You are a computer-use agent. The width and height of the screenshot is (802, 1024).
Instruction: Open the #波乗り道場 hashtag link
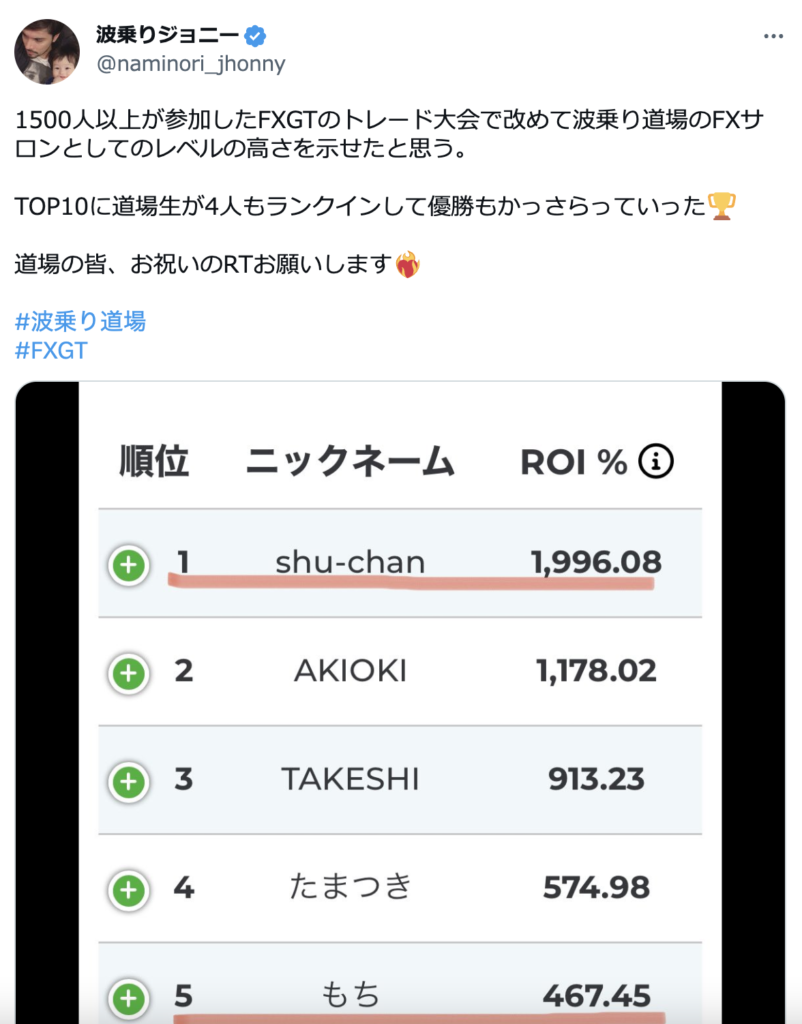[80, 321]
